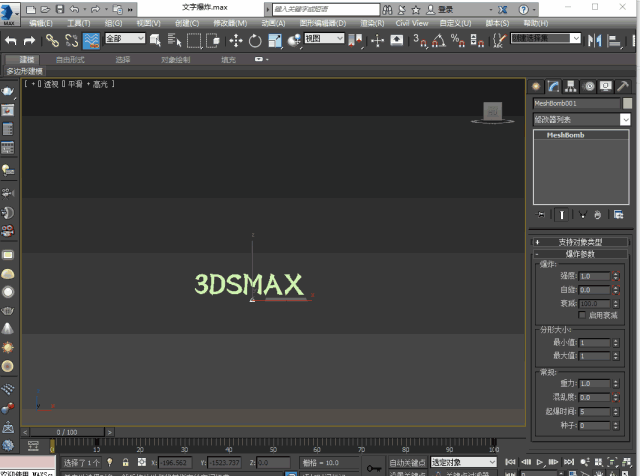This screenshot has width=640, height=476.
Task: Activate the Bind to Space Warp tool
Action: coord(91,40)
